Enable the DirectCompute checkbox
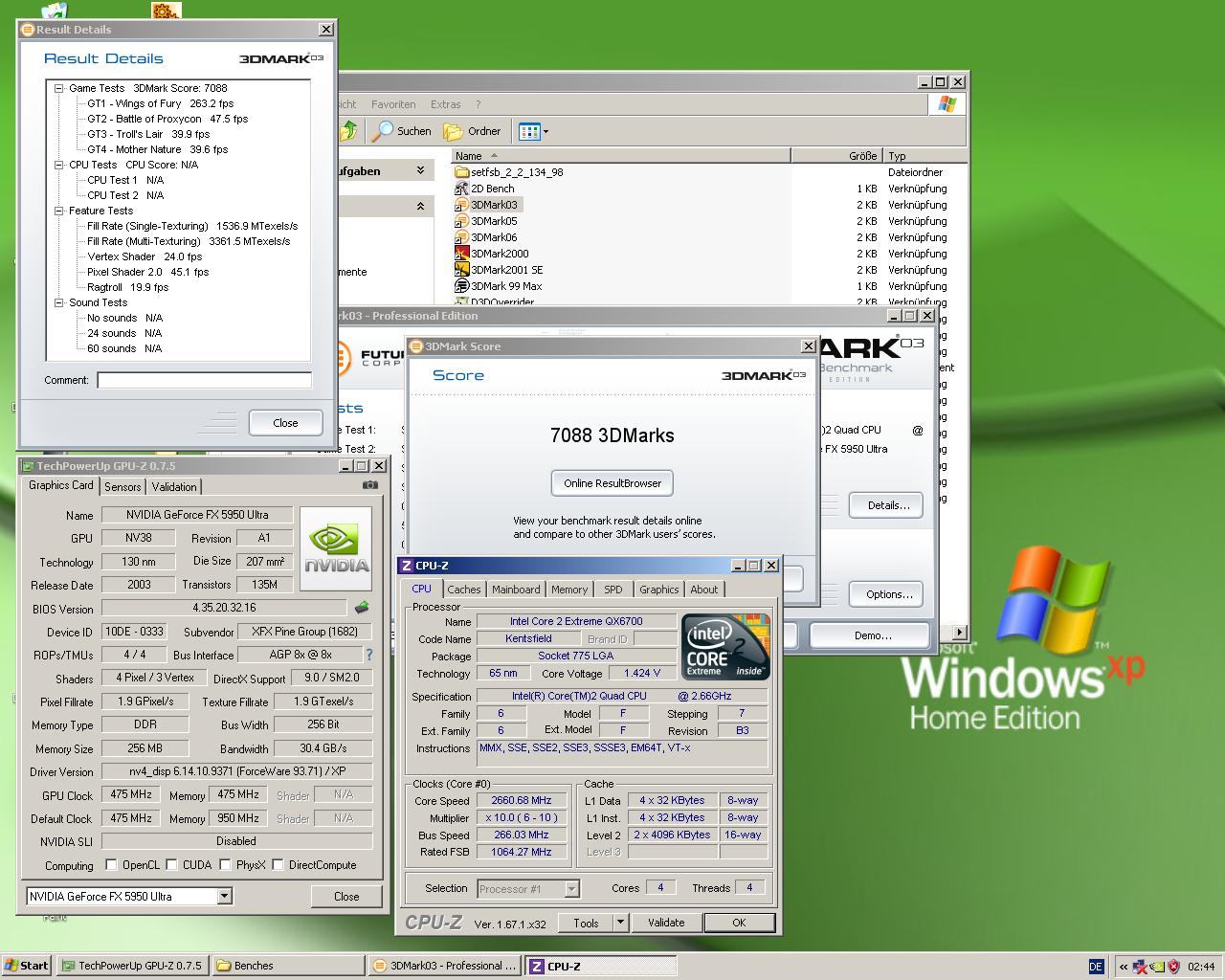This screenshot has width=1225, height=980. [278, 865]
